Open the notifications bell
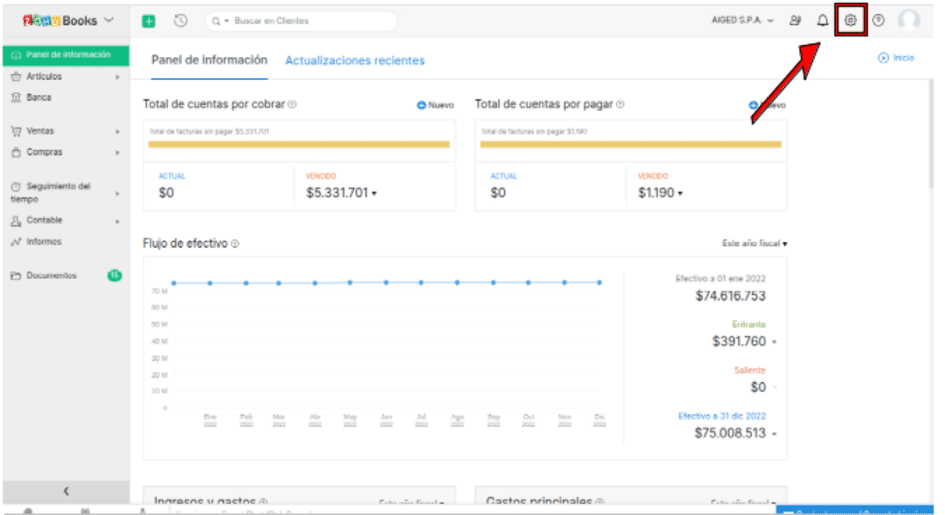The image size is (945, 515). point(822,20)
